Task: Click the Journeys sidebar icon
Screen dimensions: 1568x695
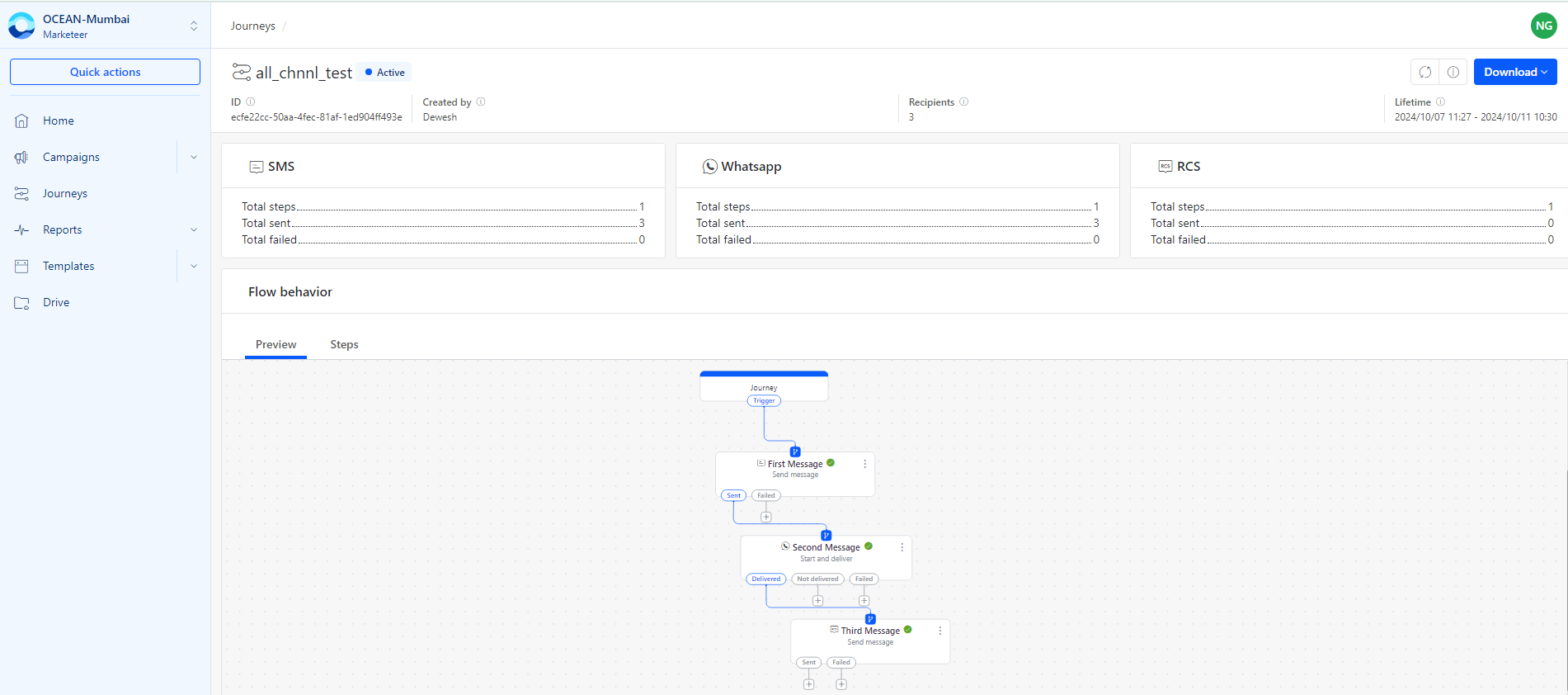Action: coord(21,193)
